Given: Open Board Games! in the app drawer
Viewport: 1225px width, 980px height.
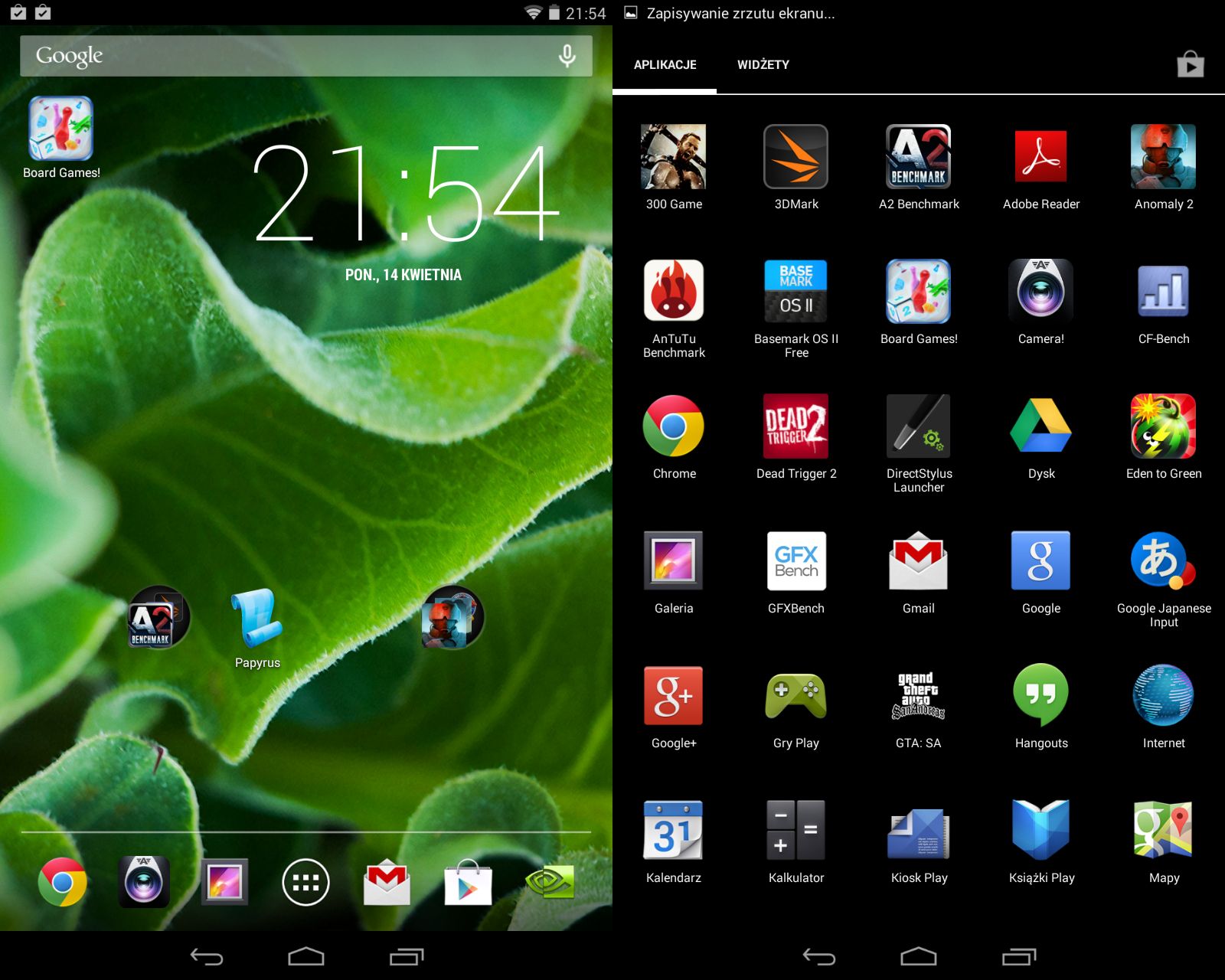Looking at the screenshot, I should pyautogui.click(x=919, y=292).
